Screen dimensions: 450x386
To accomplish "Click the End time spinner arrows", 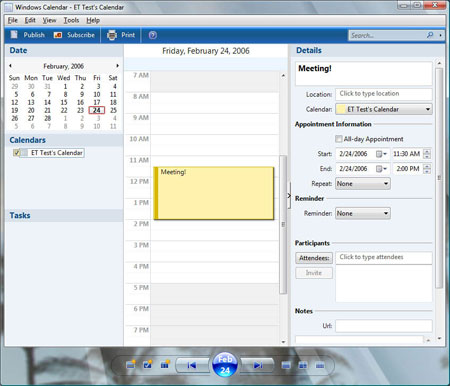I will (427, 169).
